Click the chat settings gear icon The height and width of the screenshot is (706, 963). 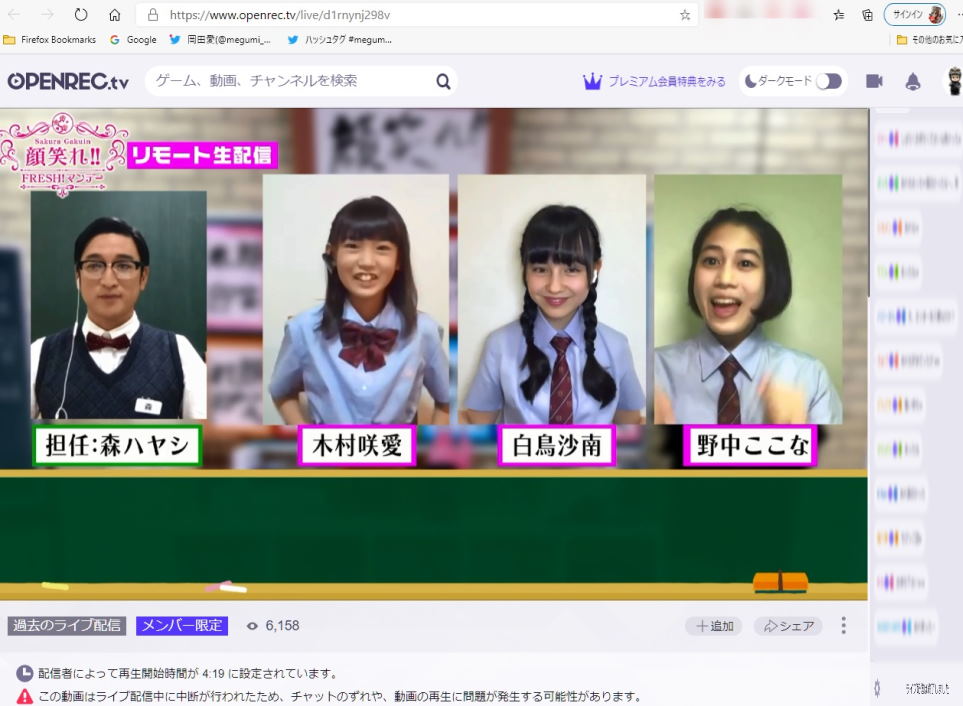[x=877, y=688]
